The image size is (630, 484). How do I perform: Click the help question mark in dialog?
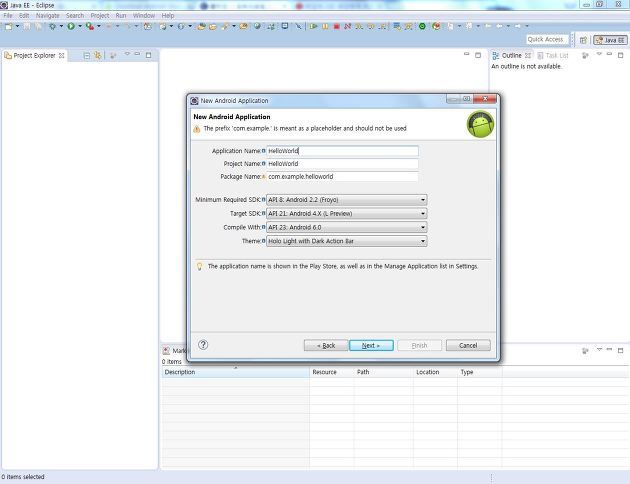(203, 344)
